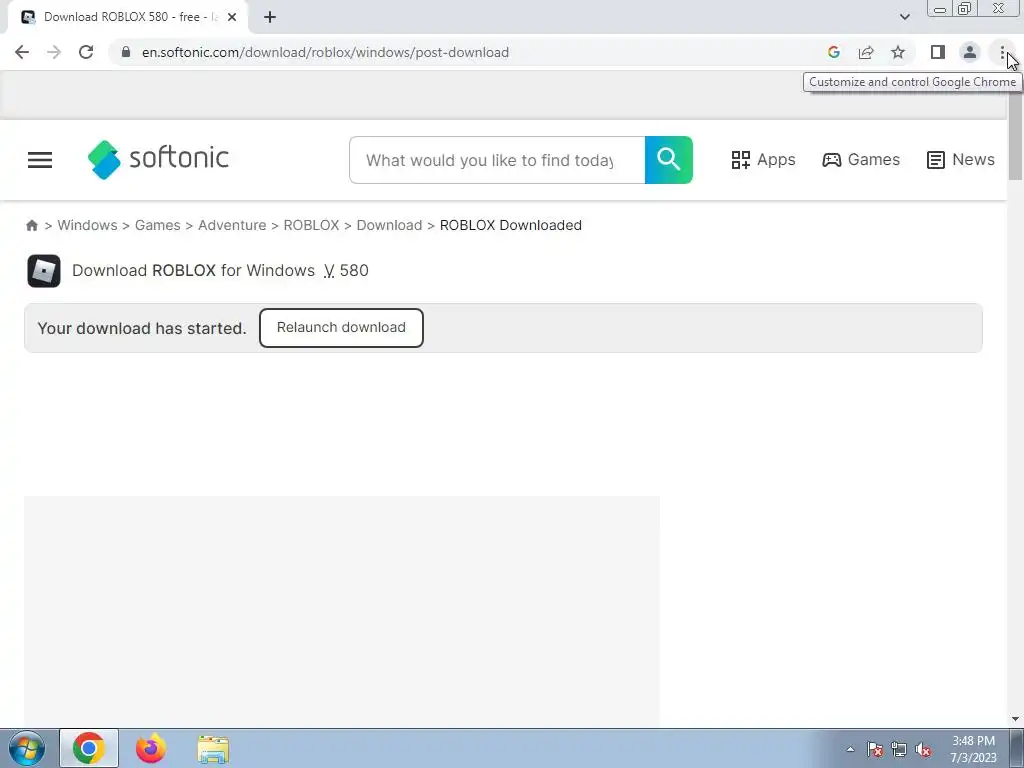The height and width of the screenshot is (768, 1024).
Task: Go to the ROBLOX breadcrumb
Action: [x=312, y=225]
